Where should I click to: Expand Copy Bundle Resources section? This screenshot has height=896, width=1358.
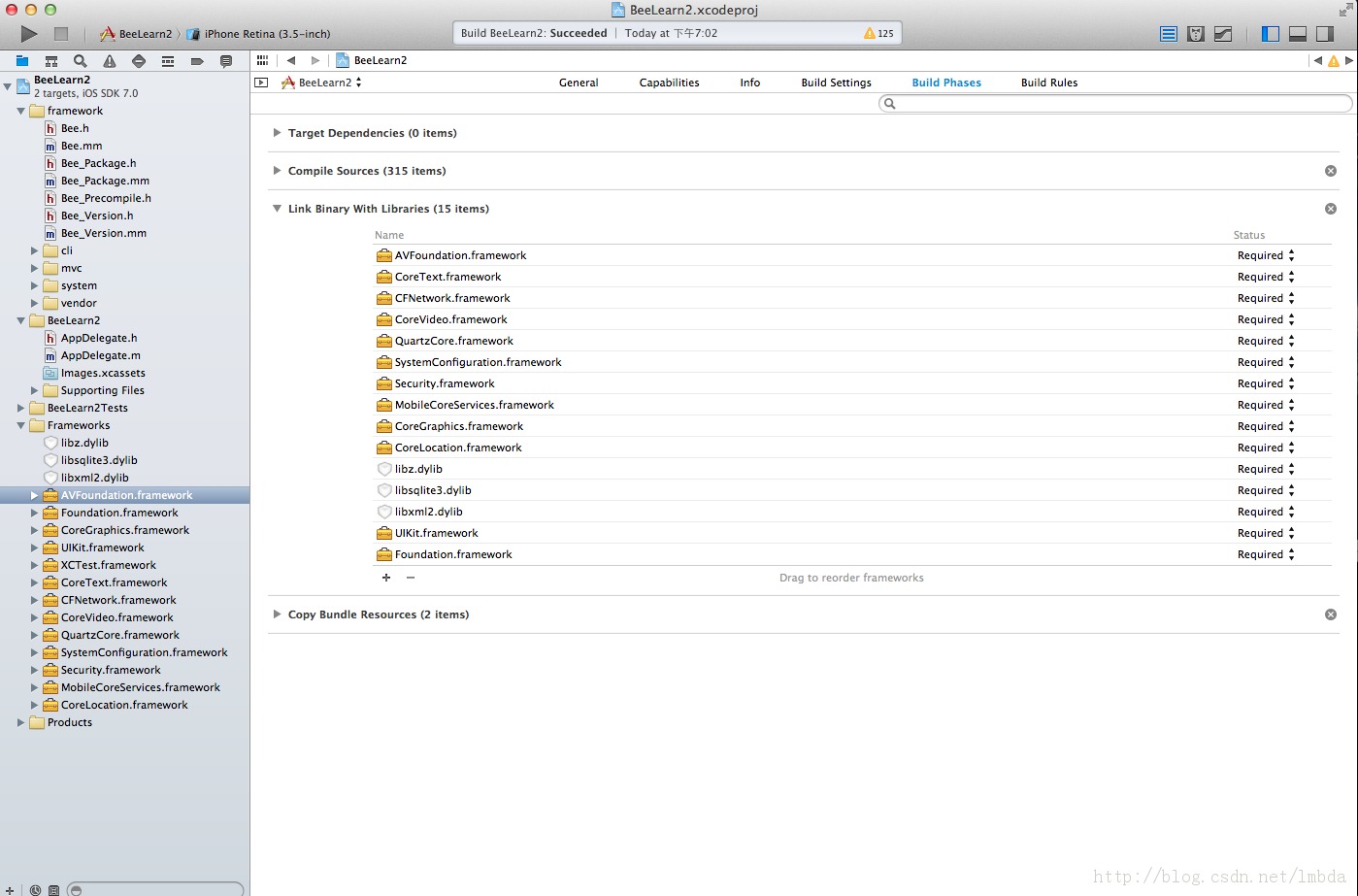[277, 614]
